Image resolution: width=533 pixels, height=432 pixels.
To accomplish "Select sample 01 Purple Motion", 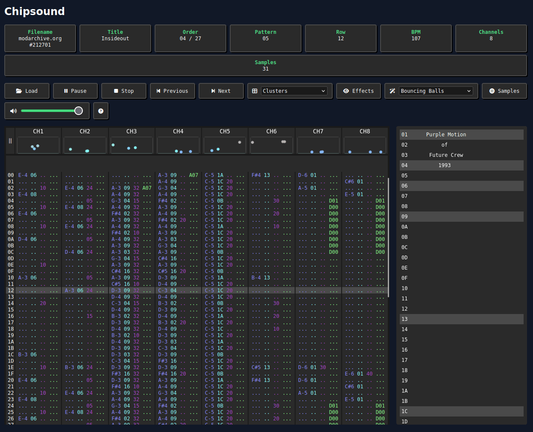I will 462,135.
